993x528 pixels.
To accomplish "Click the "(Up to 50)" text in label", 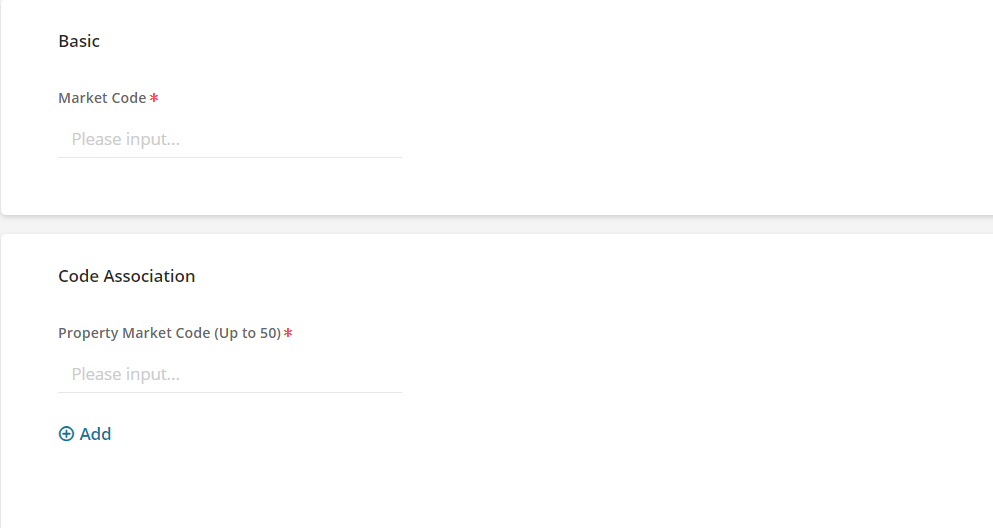I will (x=248, y=333).
